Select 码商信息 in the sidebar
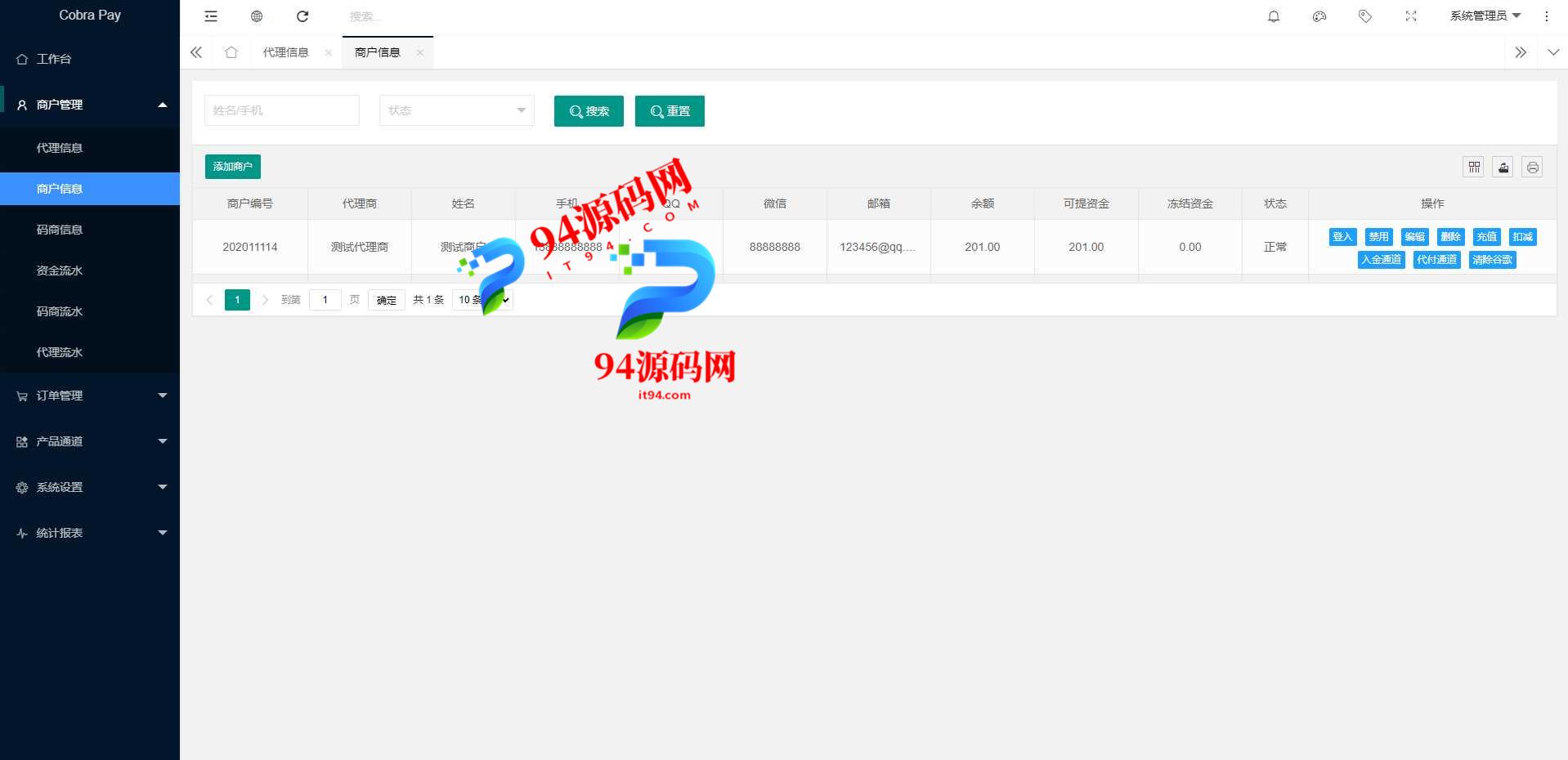Image resolution: width=1568 pixels, height=760 pixels. pyautogui.click(x=90, y=230)
